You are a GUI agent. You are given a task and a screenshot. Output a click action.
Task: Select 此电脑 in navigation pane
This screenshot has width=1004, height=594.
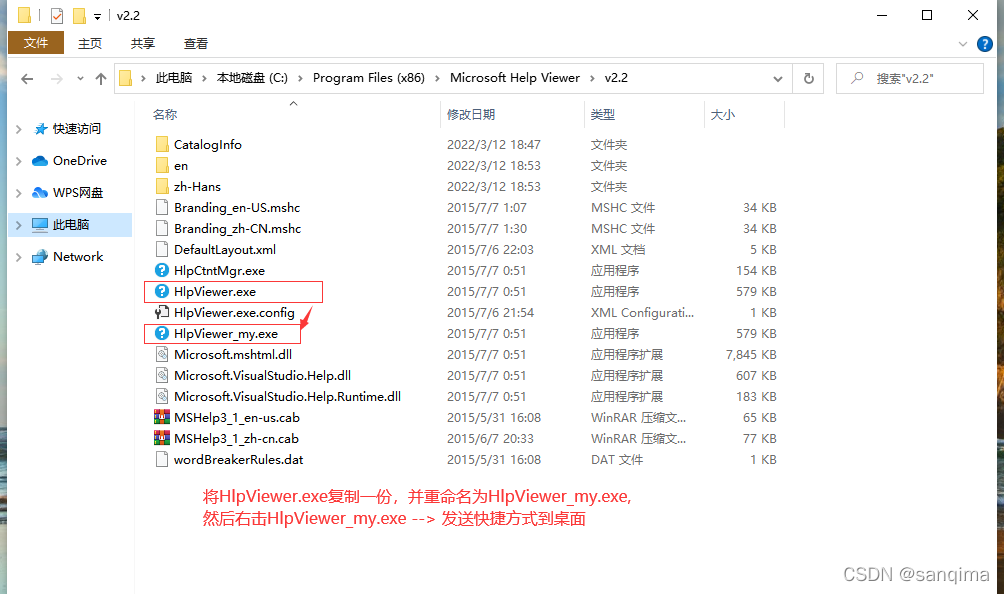click(x=71, y=225)
